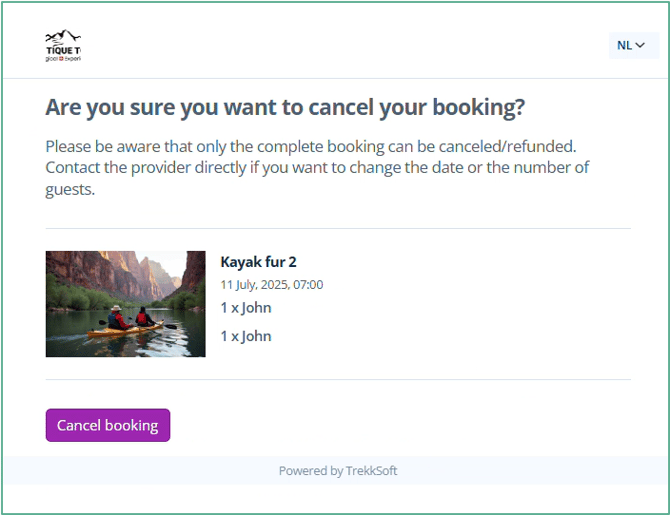The width and height of the screenshot is (670, 515).
Task: Click the chevron arrow beside NL
Action: pos(641,45)
